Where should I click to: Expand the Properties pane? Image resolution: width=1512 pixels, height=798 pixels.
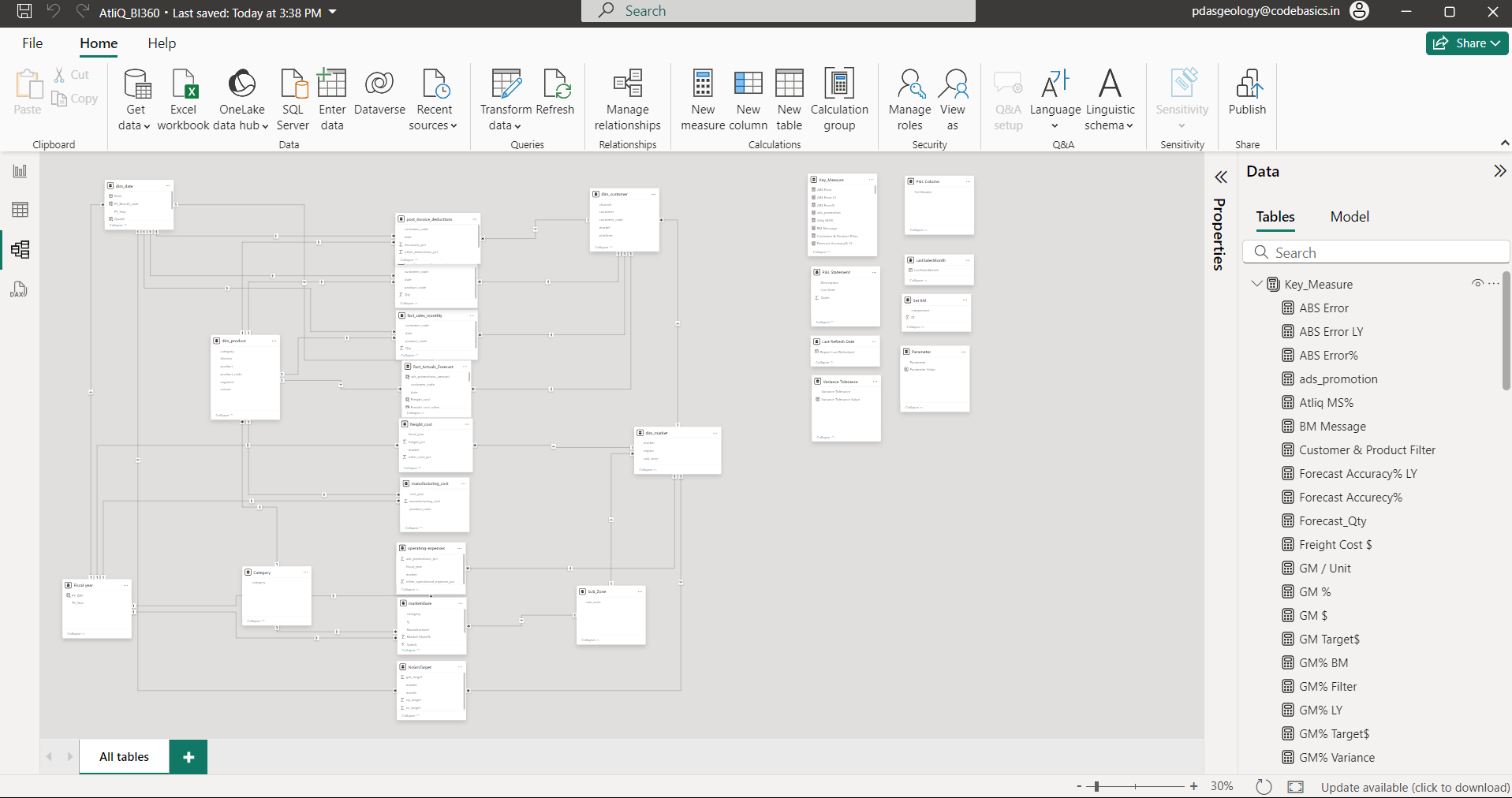click(x=1220, y=177)
